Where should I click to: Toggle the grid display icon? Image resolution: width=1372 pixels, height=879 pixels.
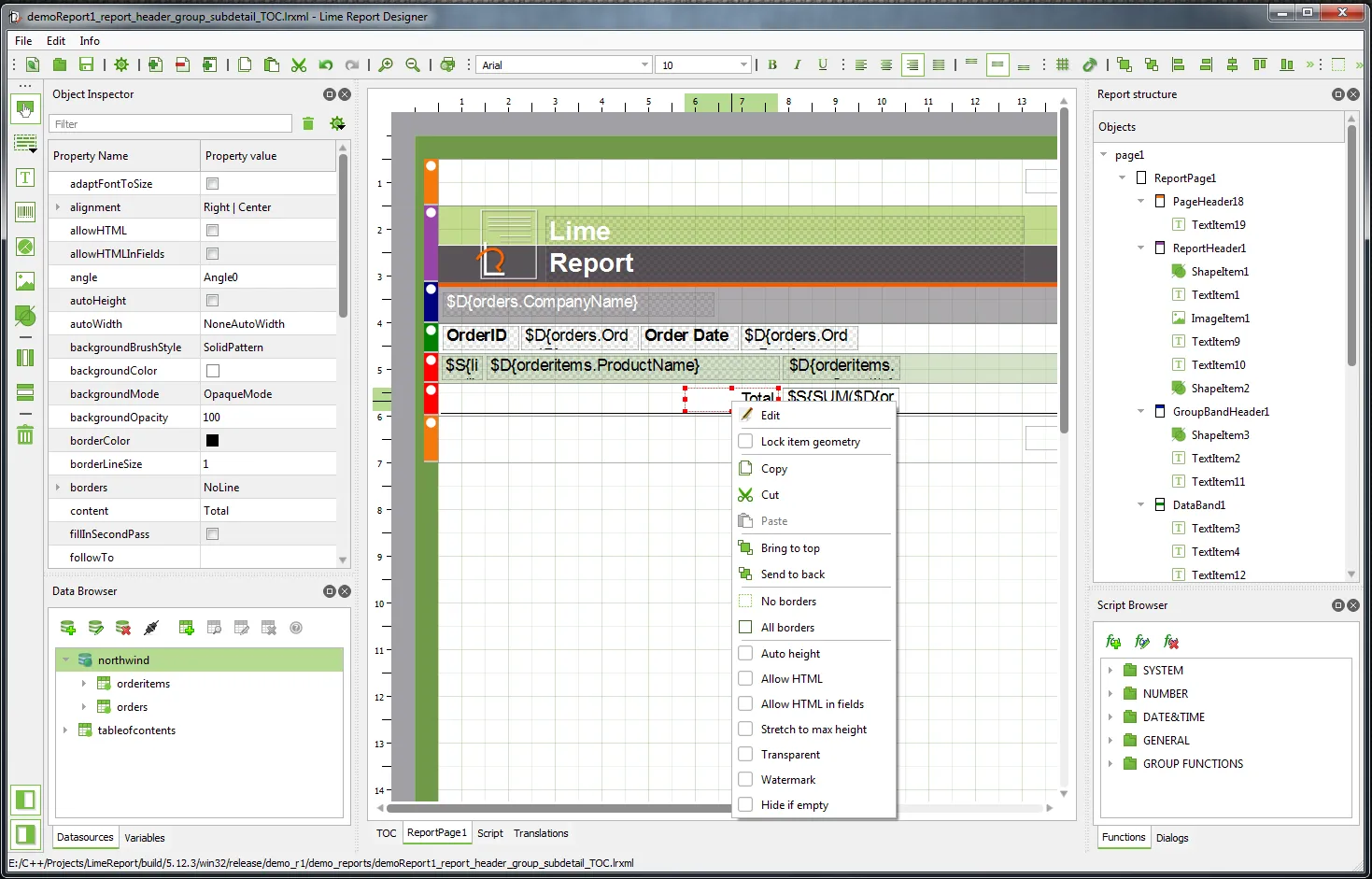(x=1062, y=64)
